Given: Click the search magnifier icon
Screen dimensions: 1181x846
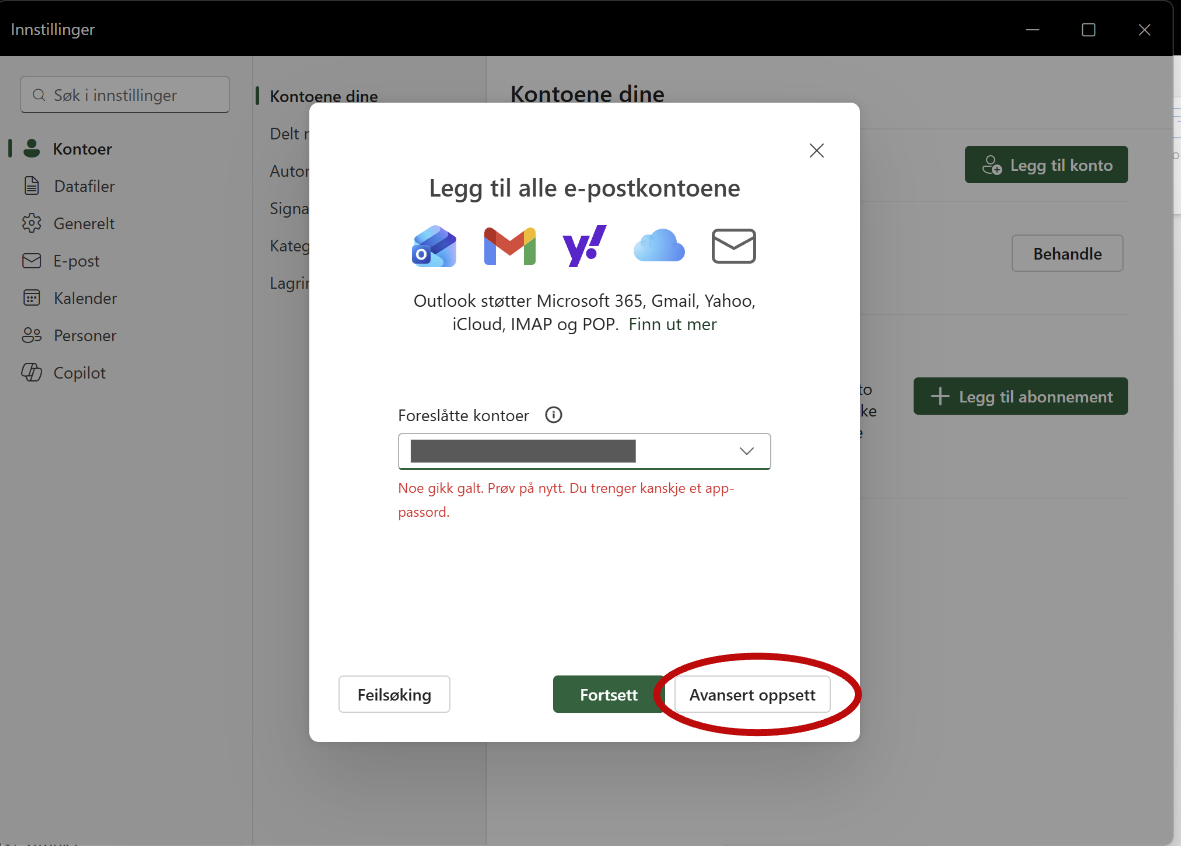Looking at the screenshot, I should (x=39, y=95).
